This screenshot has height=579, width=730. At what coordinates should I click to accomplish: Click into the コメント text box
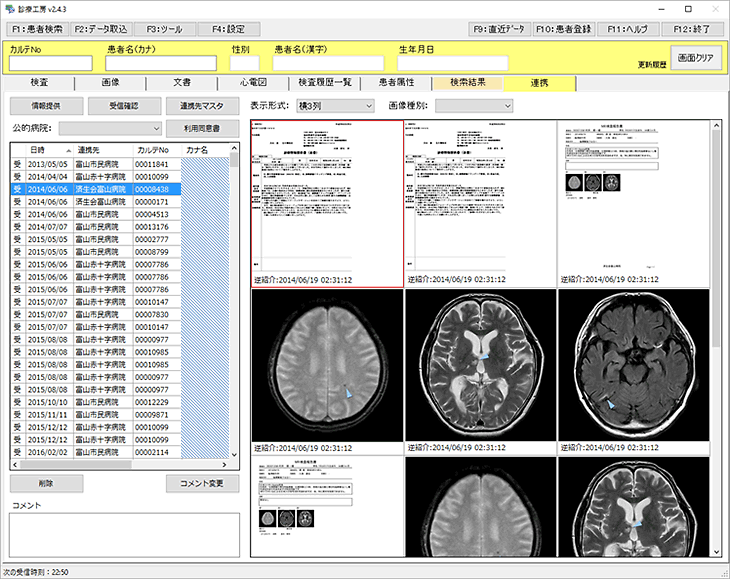[x=124, y=535]
